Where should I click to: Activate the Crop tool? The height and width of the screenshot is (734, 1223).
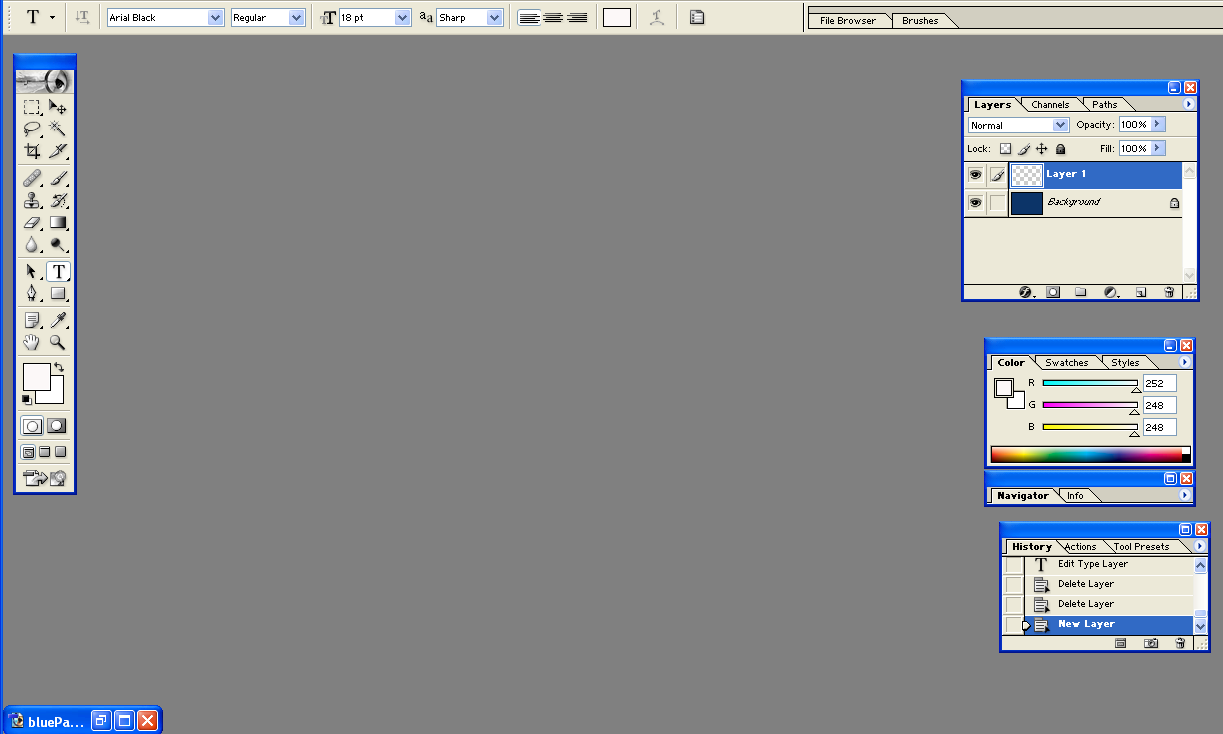coord(32,152)
